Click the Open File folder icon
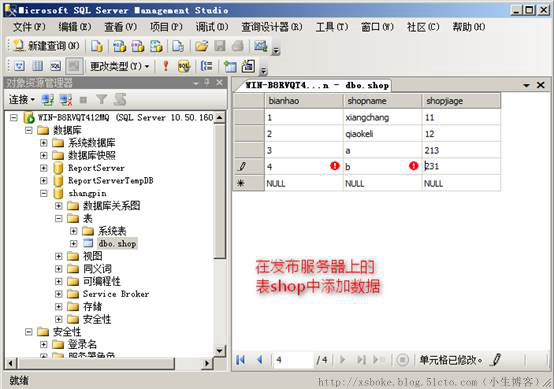 pos(201,46)
